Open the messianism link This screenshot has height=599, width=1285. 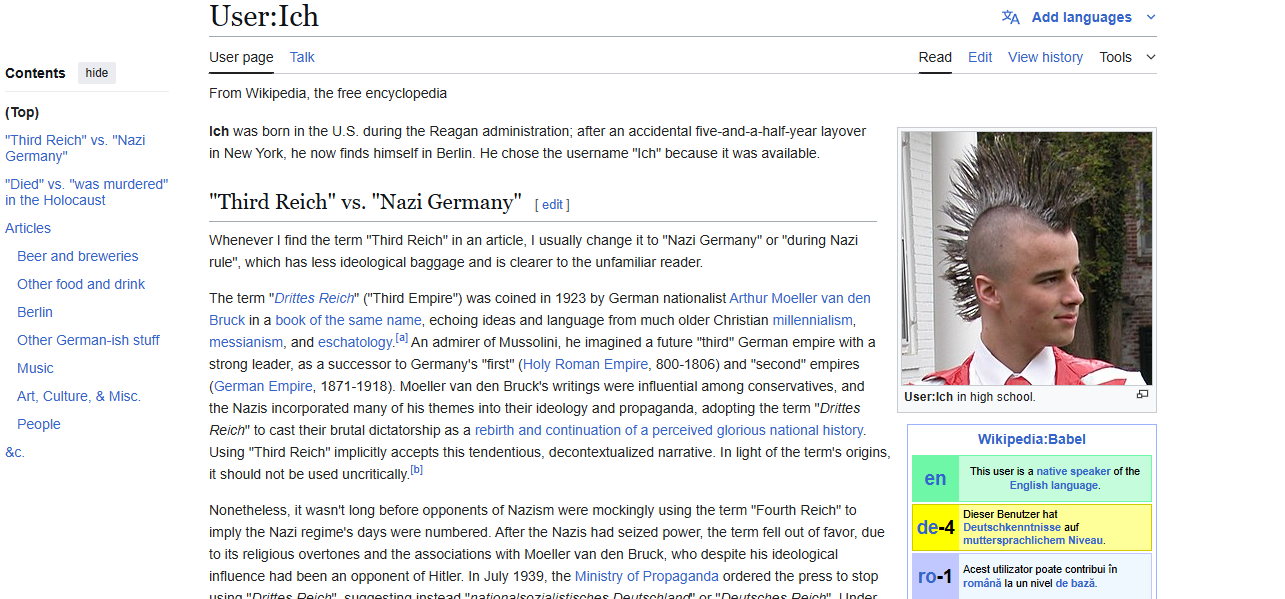246,342
